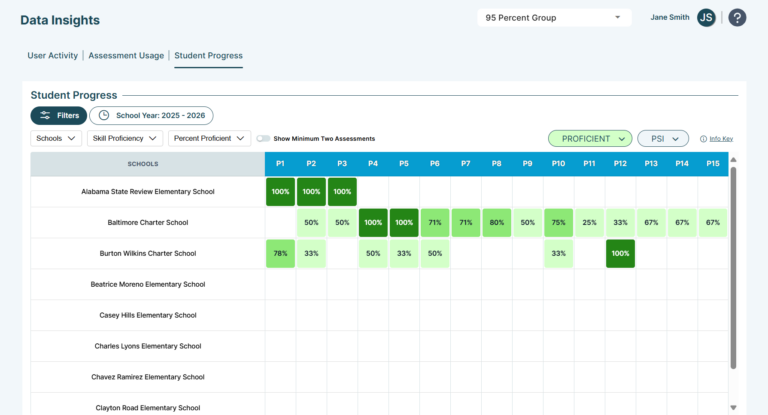Click scrollbar down arrow in table
Image resolution: width=768 pixels, height=415 pixels.
coord(733,407)
